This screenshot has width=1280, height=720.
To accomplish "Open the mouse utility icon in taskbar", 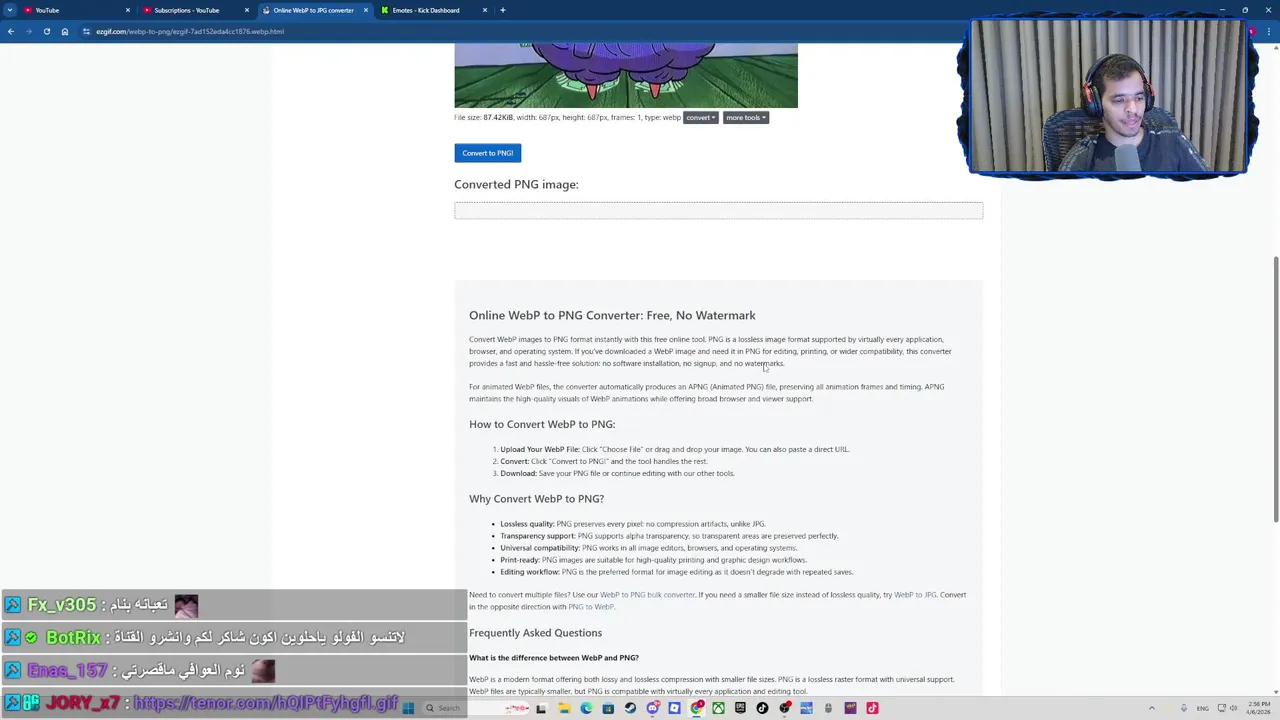I will pyautogui.click(x=828, y=708).
